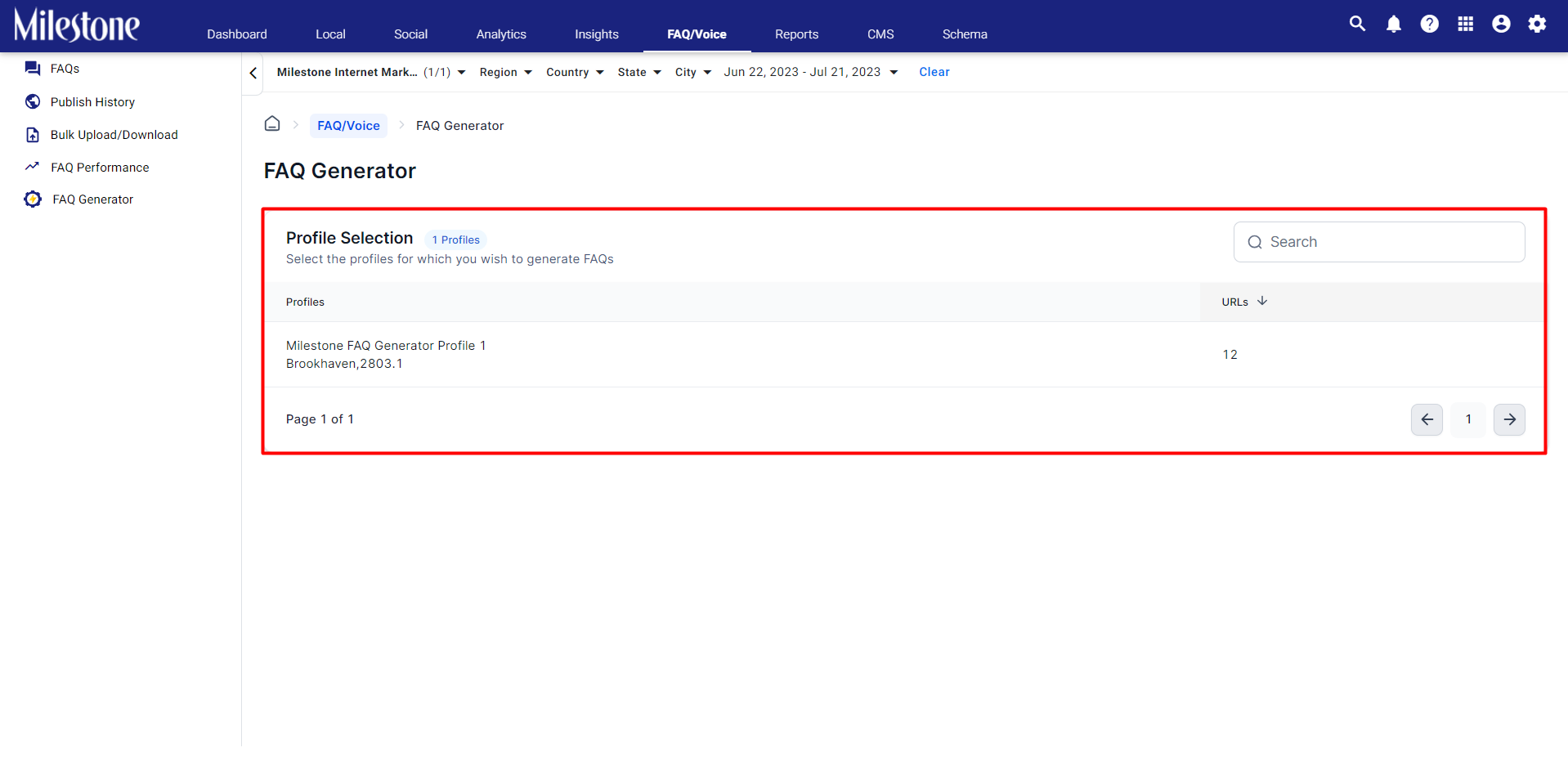Open the search magnifier in top bar
This screenshot has height=761, width=1568.
pyautogui.click(x=1357, y=24)
